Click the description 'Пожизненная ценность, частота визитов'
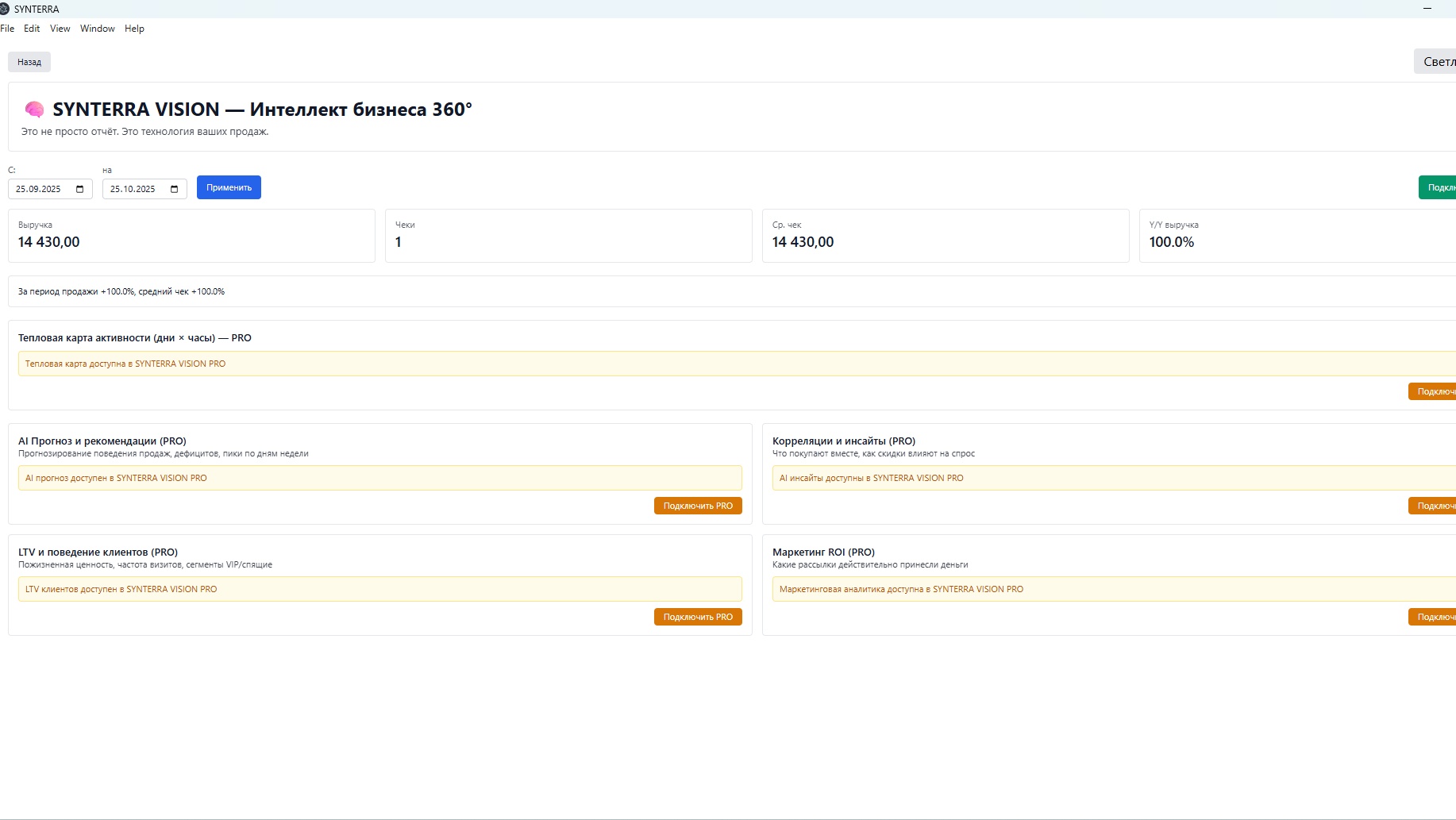 145,565
